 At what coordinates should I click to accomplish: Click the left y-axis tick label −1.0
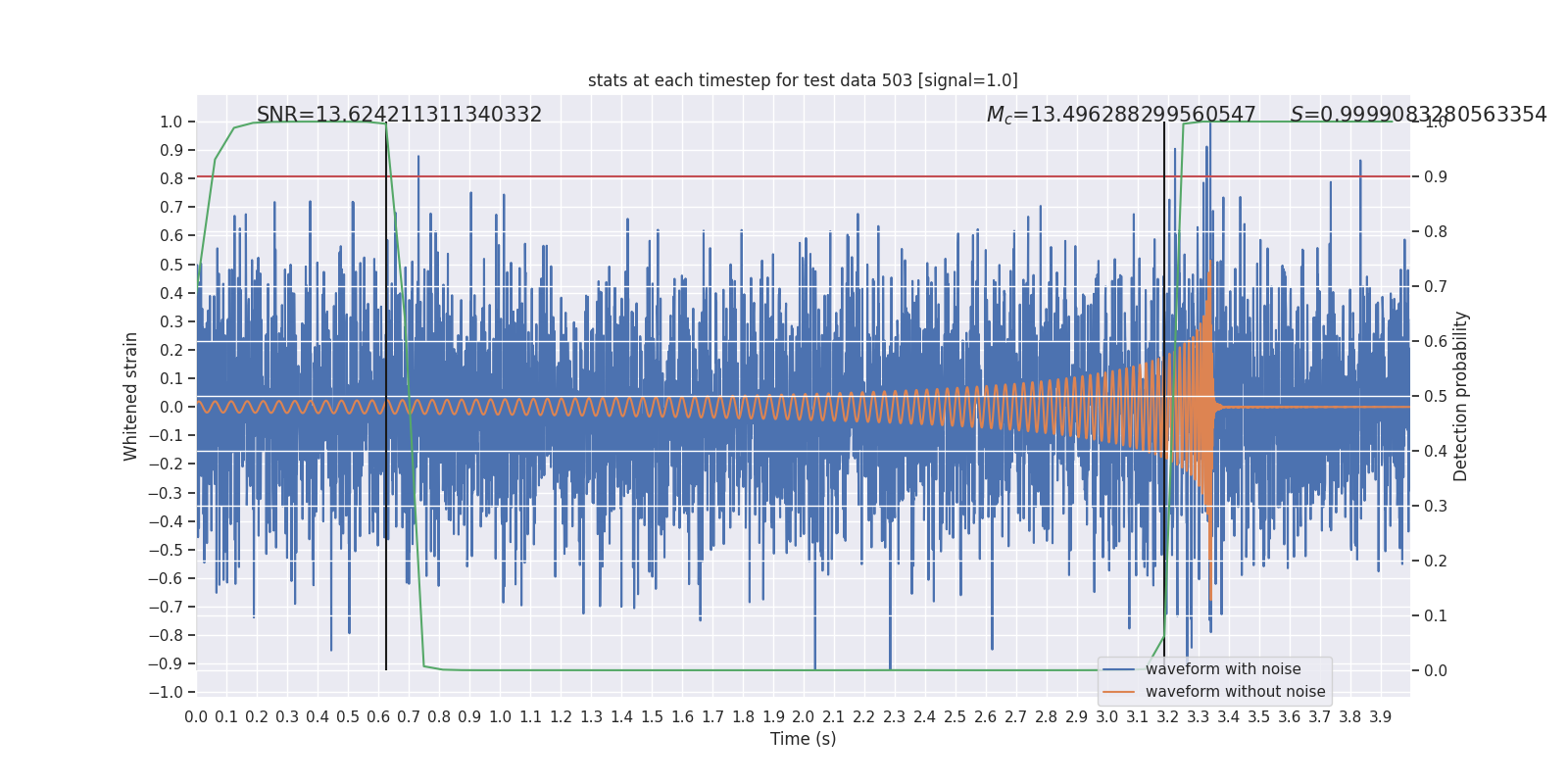click(165, 692)
